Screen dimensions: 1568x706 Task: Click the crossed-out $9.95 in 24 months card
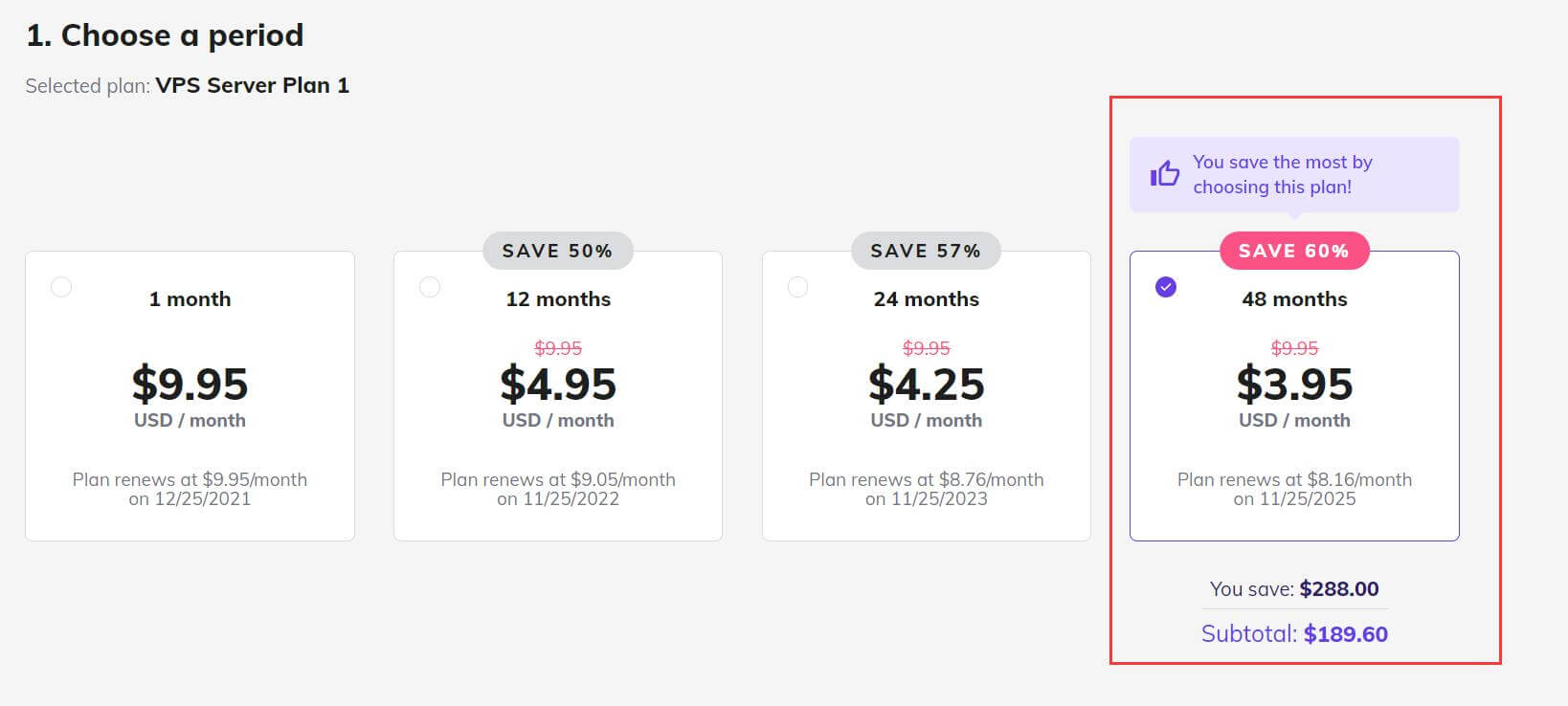(x=926, y=348)
